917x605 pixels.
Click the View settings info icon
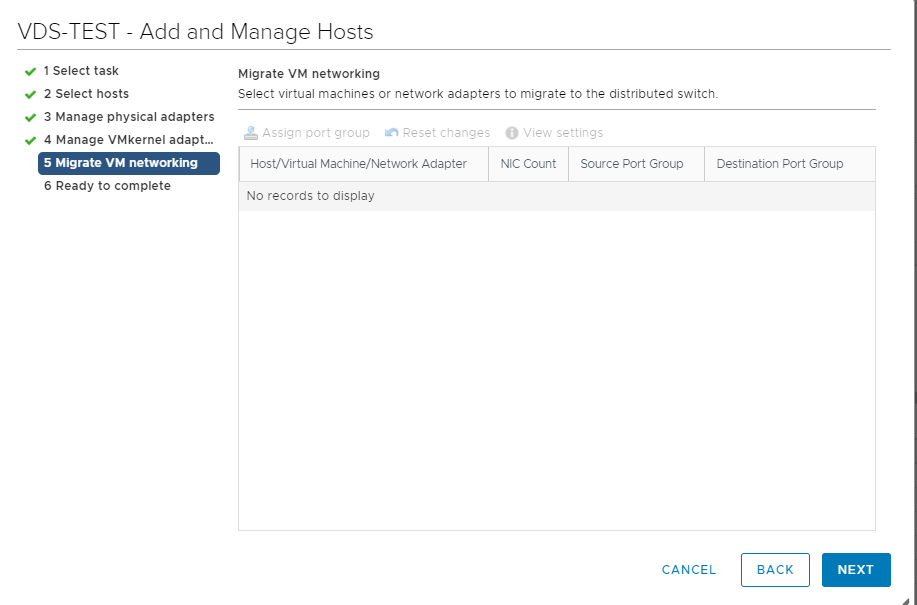(x=512, y=133)
